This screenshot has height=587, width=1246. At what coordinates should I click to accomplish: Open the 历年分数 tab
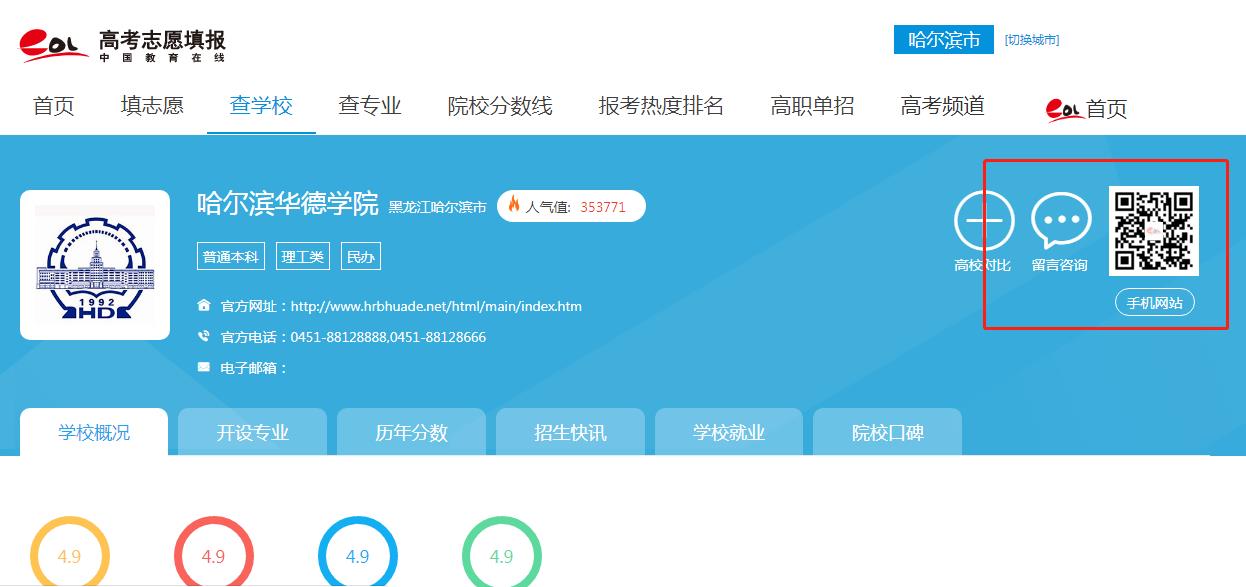[411, 432]
